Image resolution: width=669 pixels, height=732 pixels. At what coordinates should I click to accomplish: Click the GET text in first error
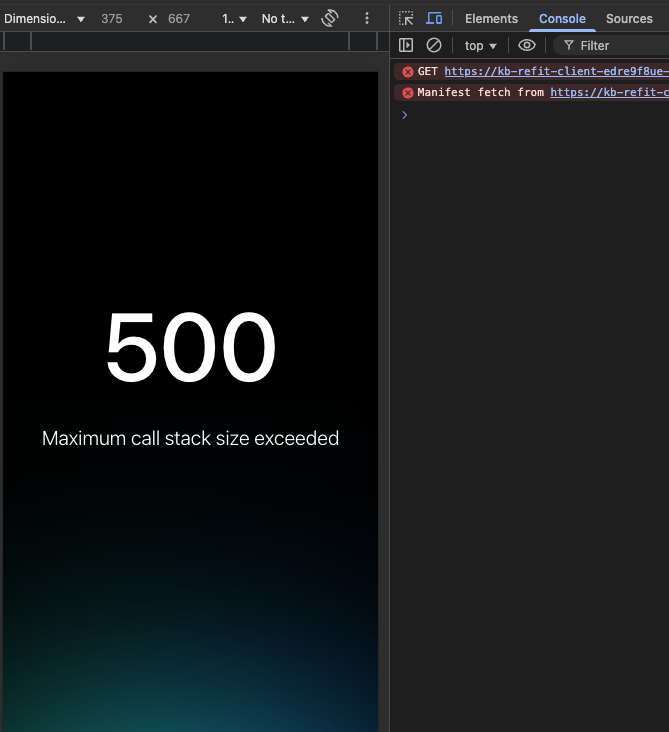(427, 71)
